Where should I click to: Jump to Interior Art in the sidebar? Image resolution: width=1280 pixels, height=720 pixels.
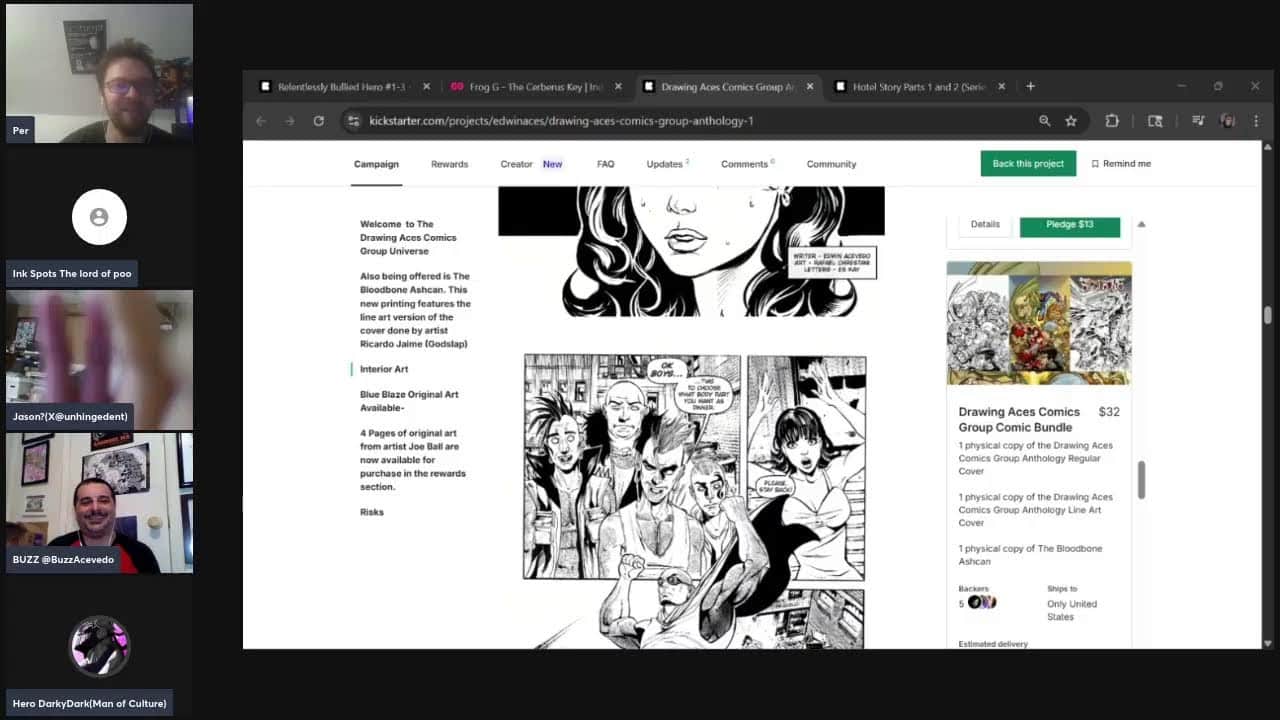[x=384, y=369]
